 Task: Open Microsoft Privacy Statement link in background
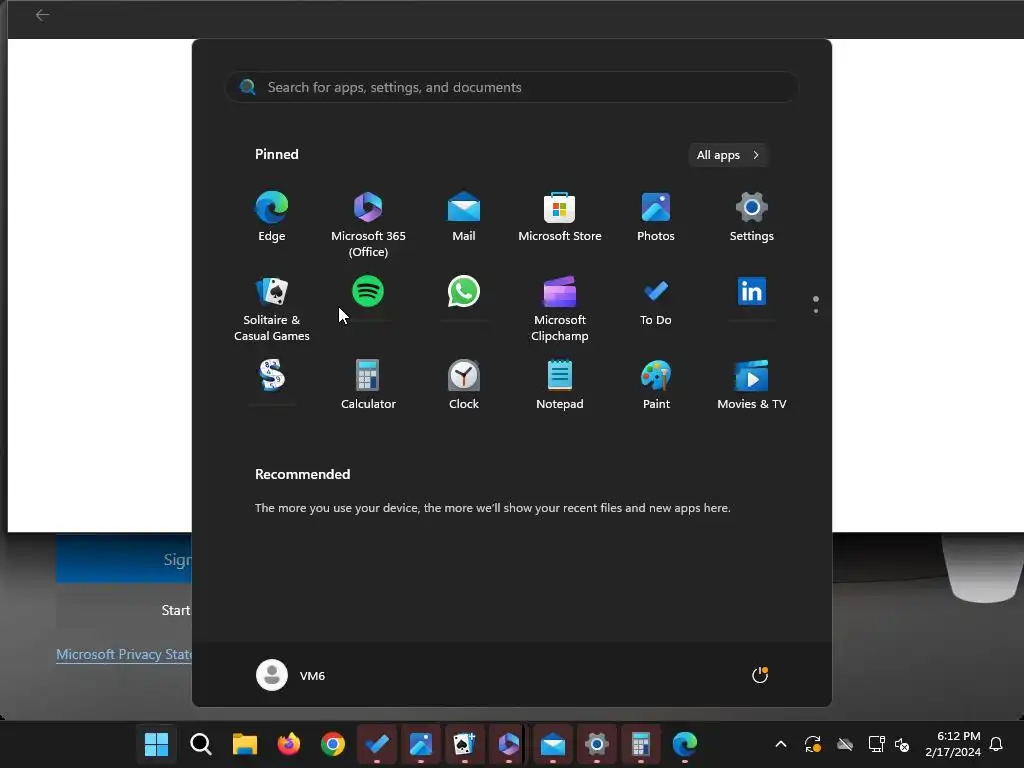[123, 654]
